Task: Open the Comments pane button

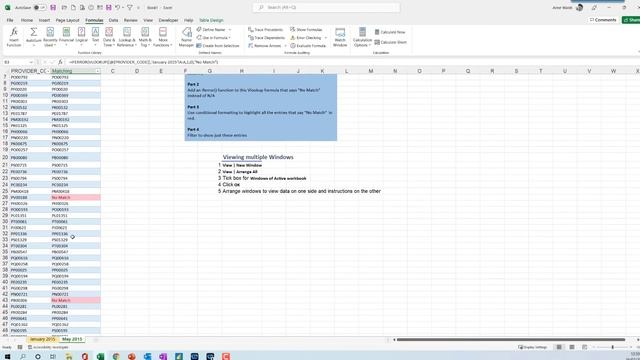Action: coord(603,20)
